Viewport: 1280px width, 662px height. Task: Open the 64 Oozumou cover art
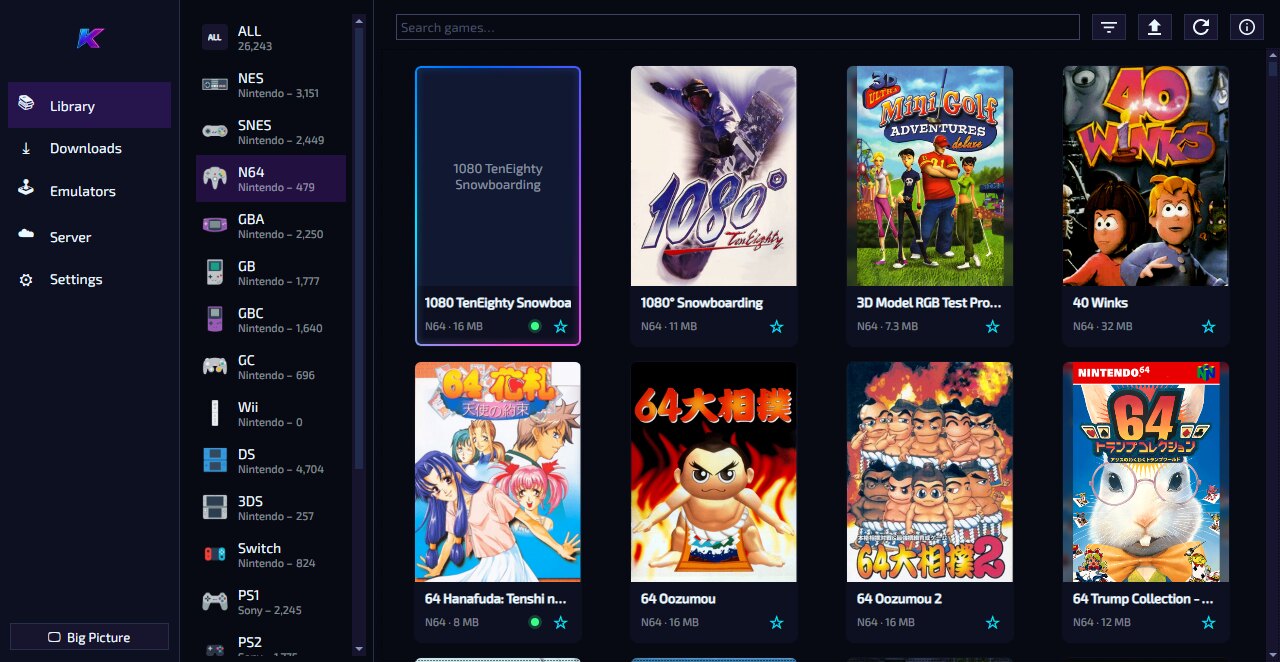714,472
